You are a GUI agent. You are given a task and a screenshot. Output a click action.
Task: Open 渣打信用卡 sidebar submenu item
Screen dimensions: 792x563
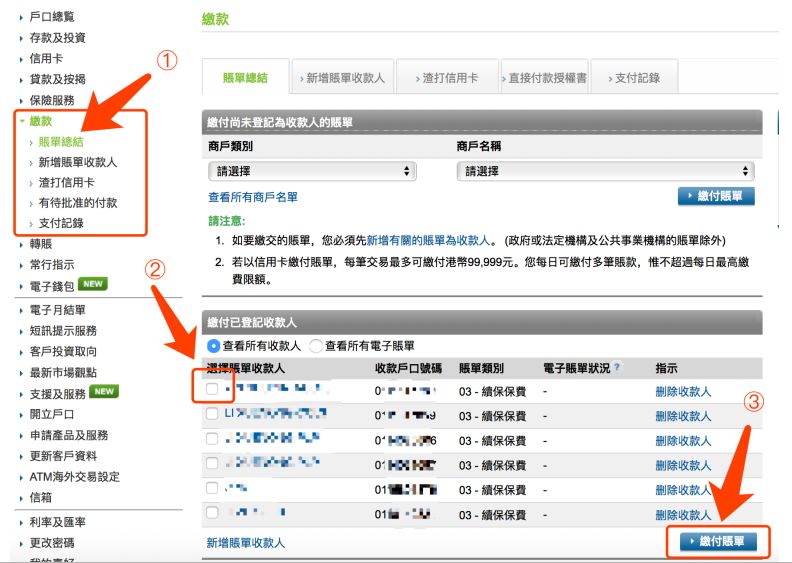(x=66, y=182)
